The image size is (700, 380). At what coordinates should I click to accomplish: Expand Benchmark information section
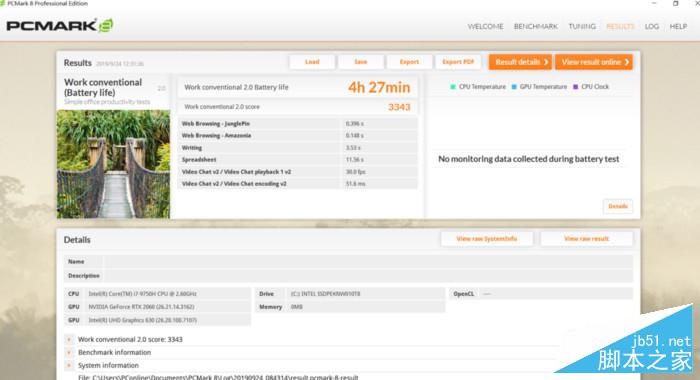pyautogui.click(x=69, y=352)
